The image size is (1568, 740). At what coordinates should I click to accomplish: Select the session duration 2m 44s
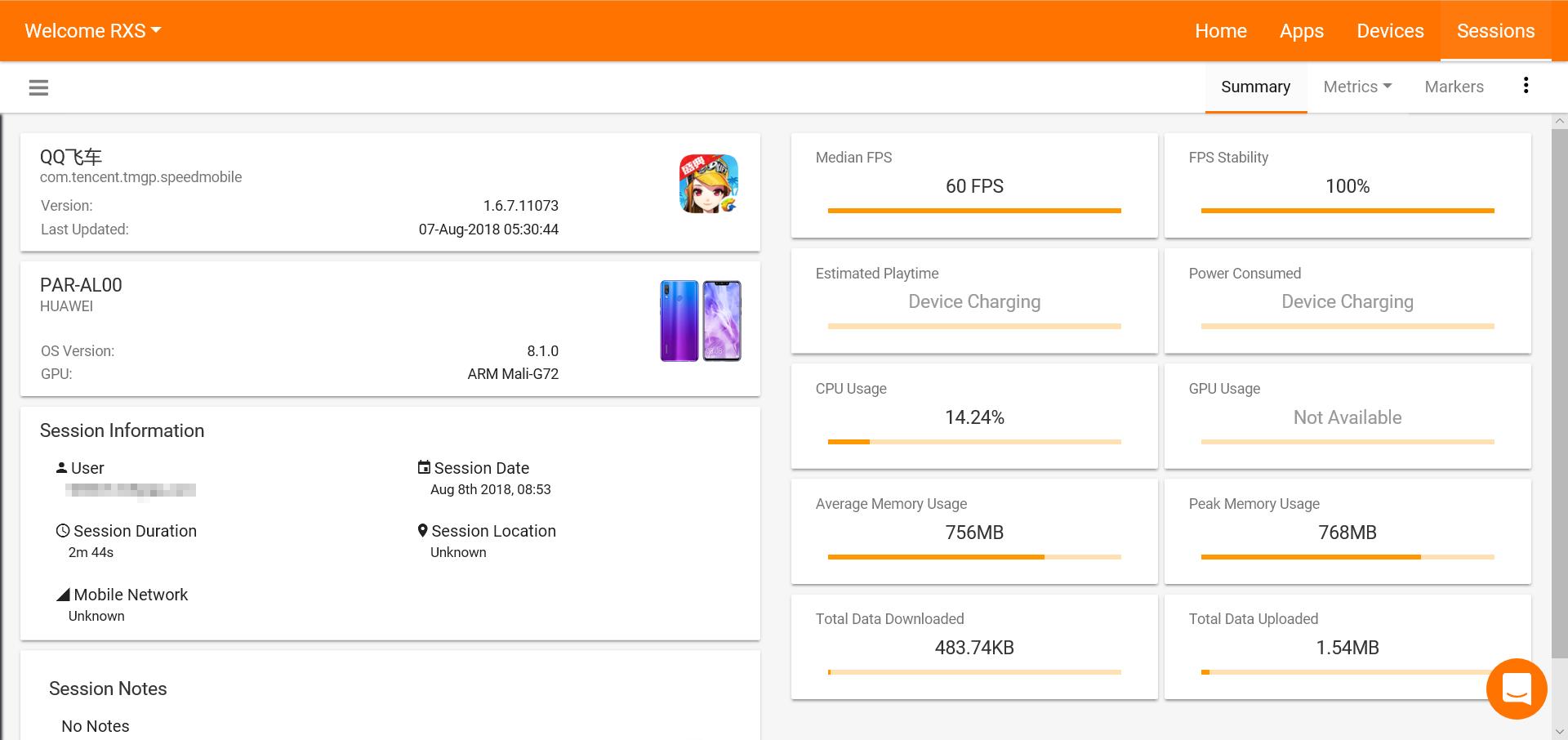(91, 552)
